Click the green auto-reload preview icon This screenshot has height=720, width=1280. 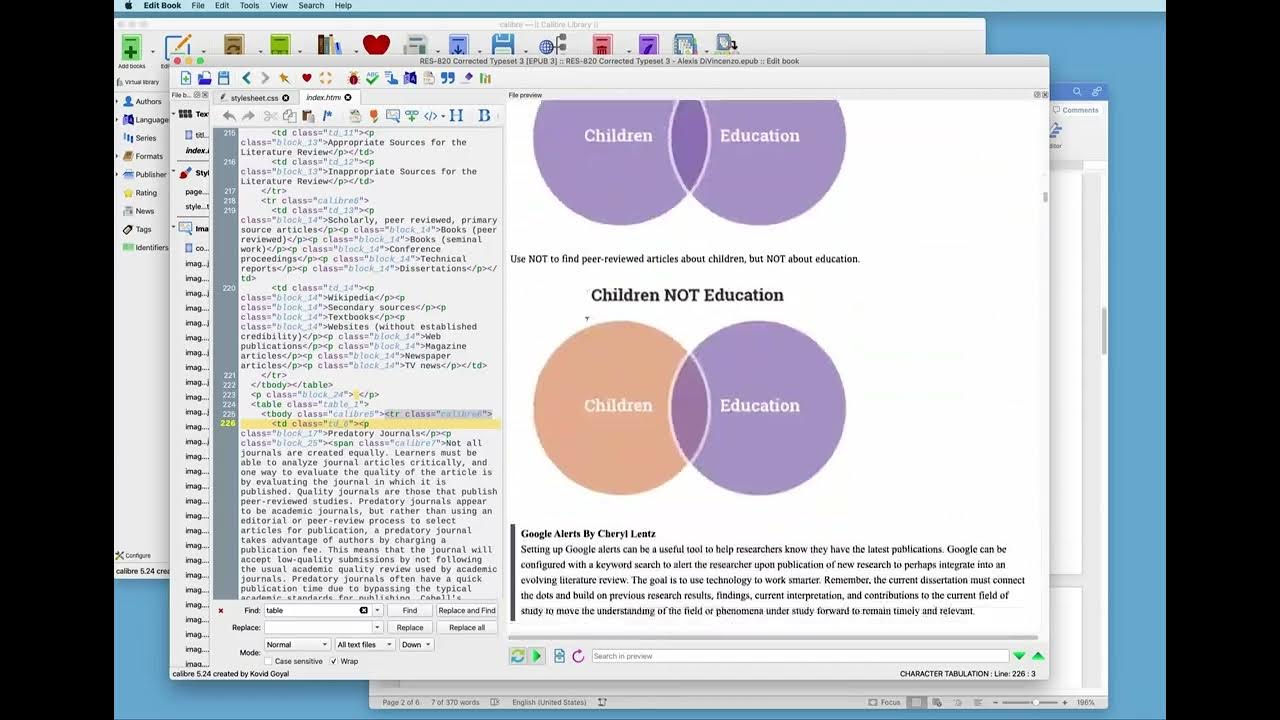(517, 656)
